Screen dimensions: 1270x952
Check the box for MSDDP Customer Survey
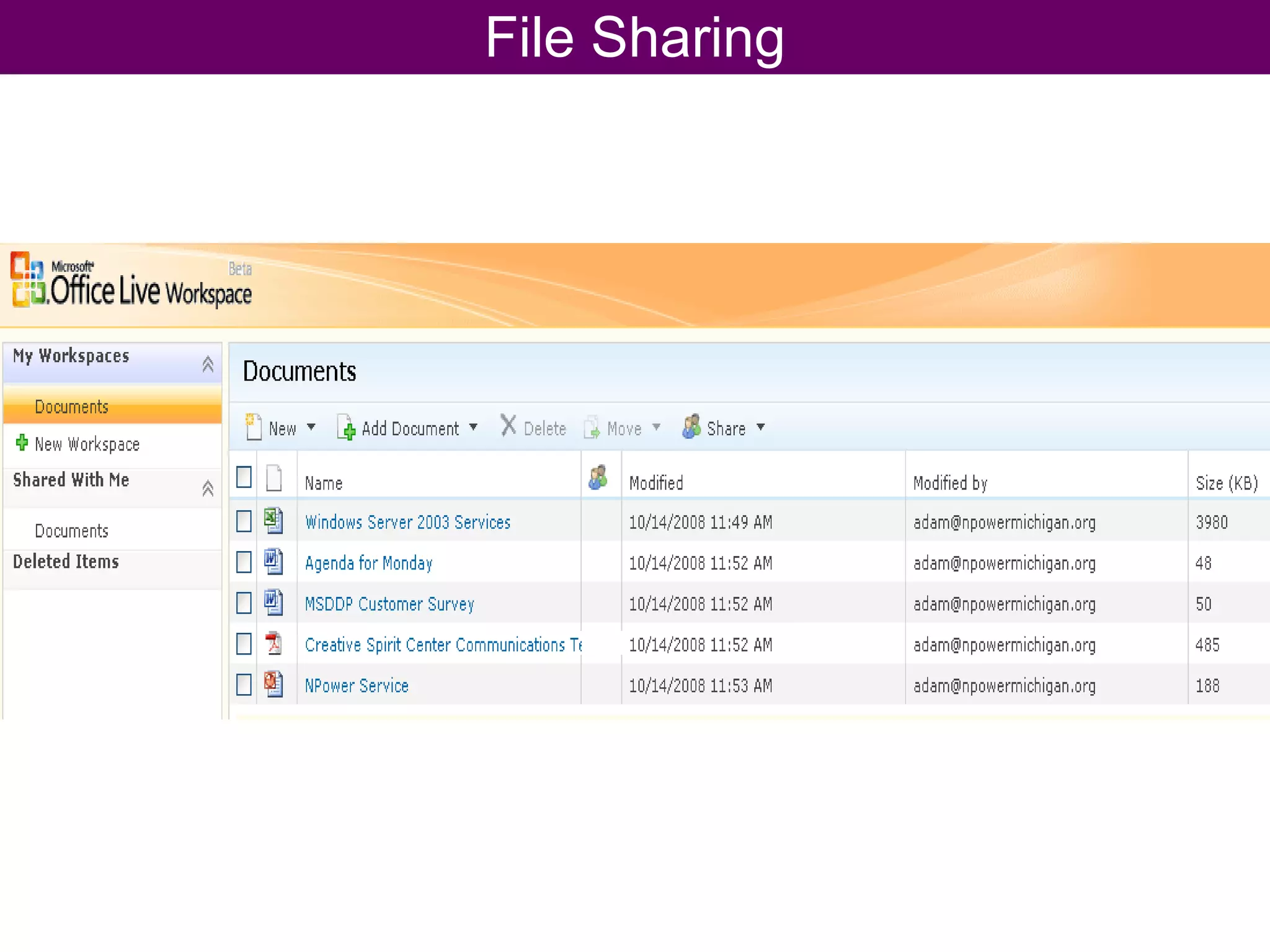coord(244,603)
